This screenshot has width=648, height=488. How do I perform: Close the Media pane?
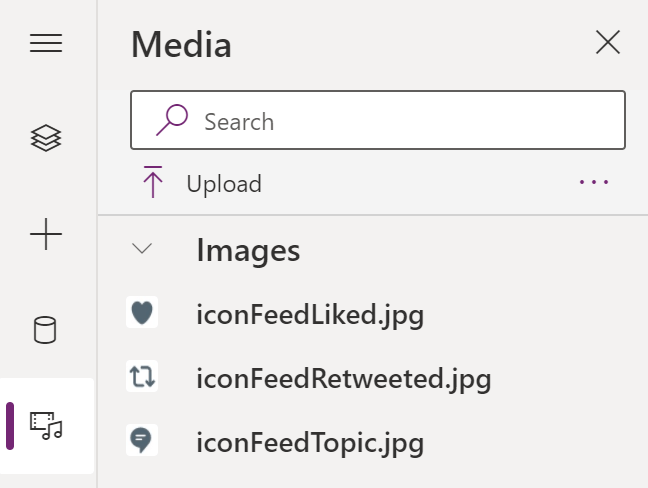(x=608, y=42)
